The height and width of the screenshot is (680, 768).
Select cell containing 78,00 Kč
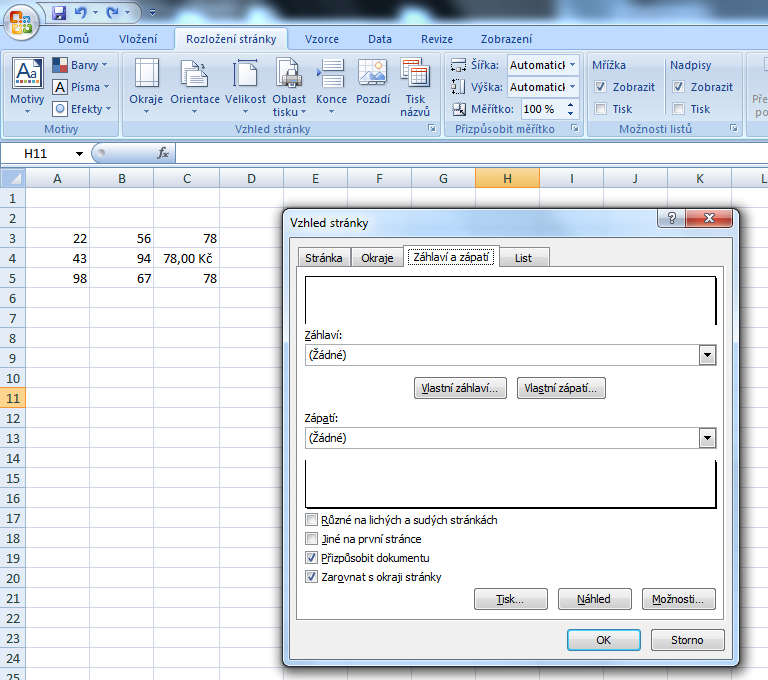pyautogui.click(x=187, y=258)
